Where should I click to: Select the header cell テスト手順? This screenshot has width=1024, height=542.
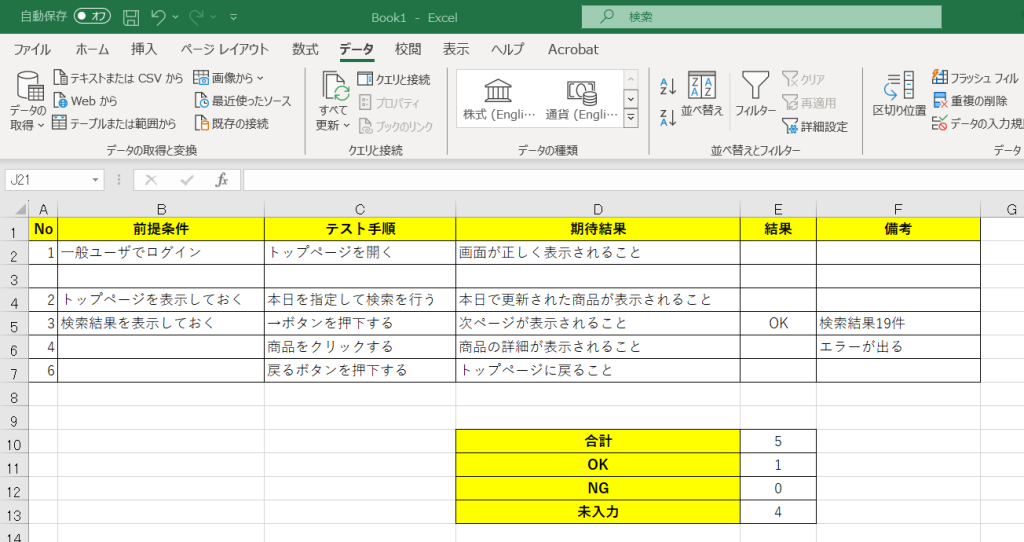(360, 229)
